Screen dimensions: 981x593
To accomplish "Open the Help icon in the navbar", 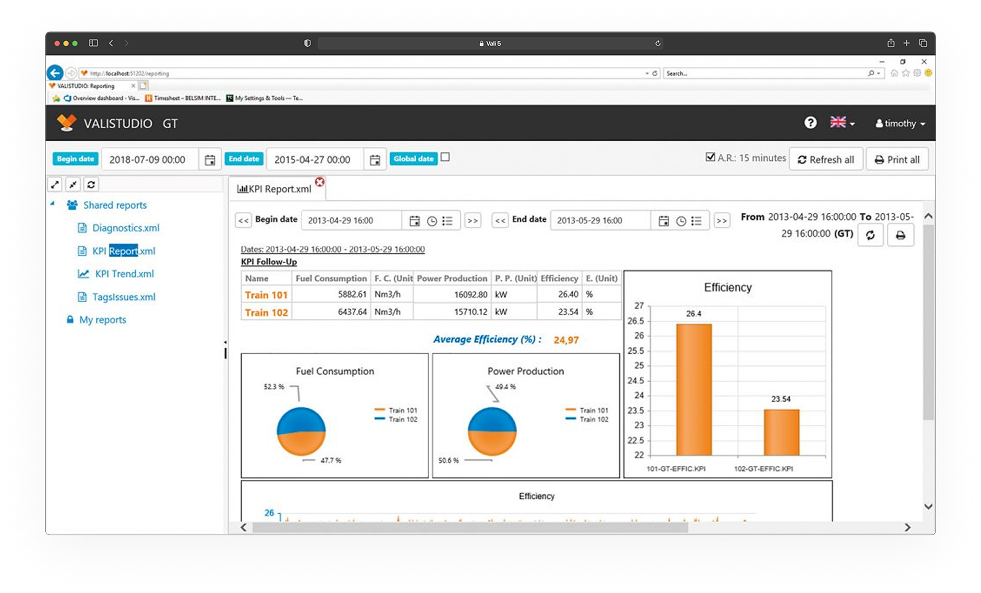I will (x=810, y=123).
